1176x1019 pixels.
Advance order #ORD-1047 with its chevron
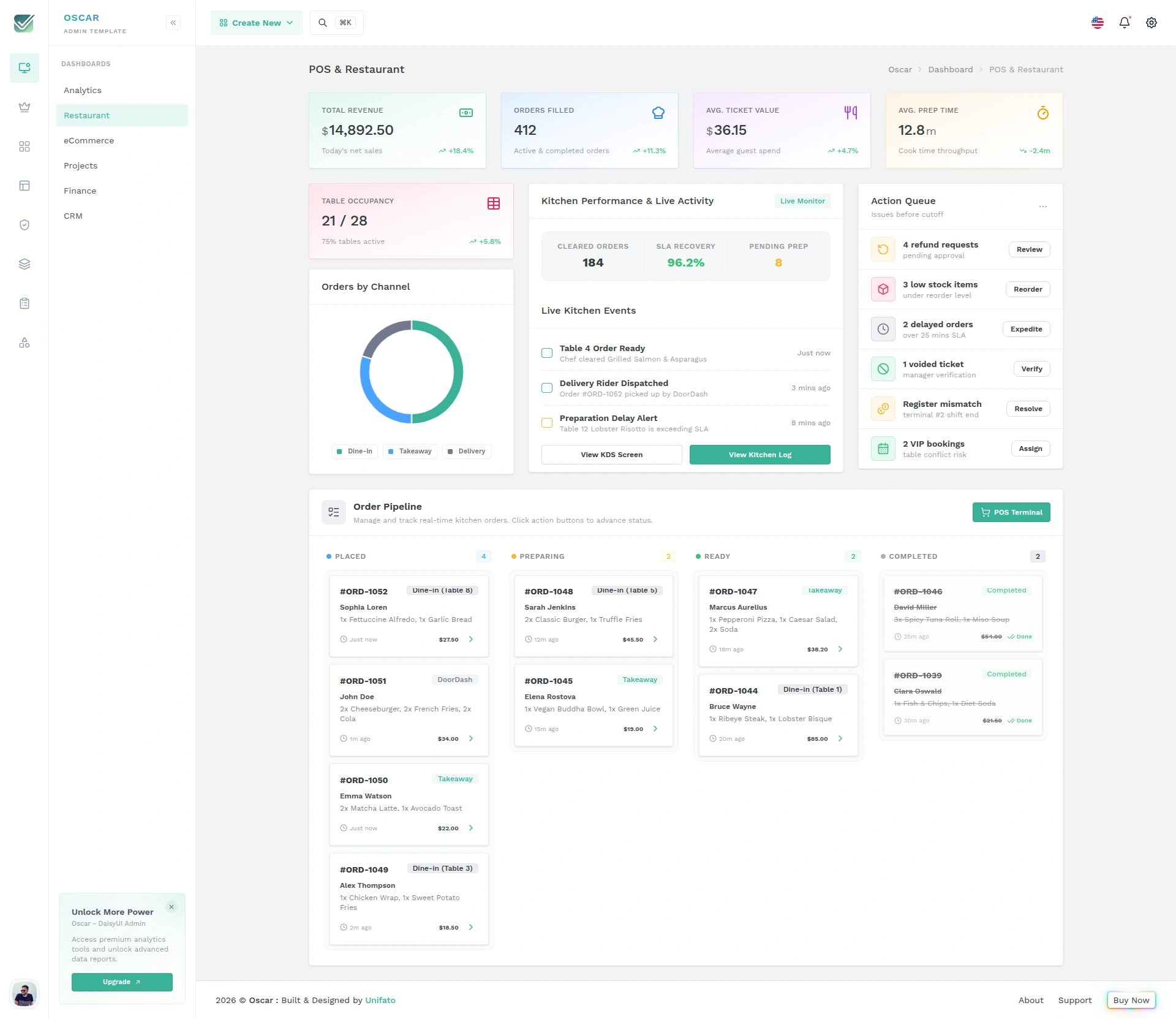coord(840,649)
